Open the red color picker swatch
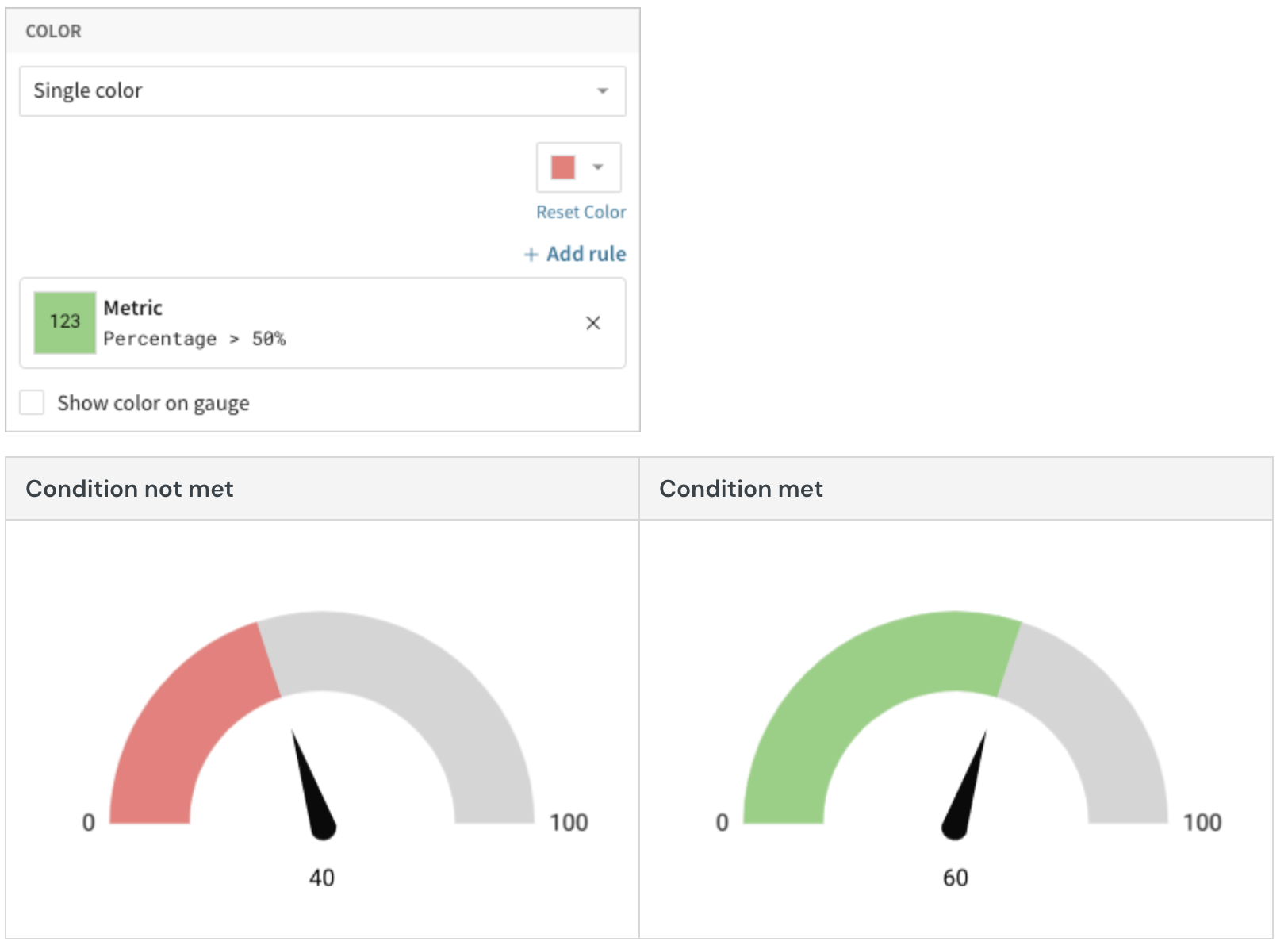Screen dimensions: 1288x949 pos(578,167)
